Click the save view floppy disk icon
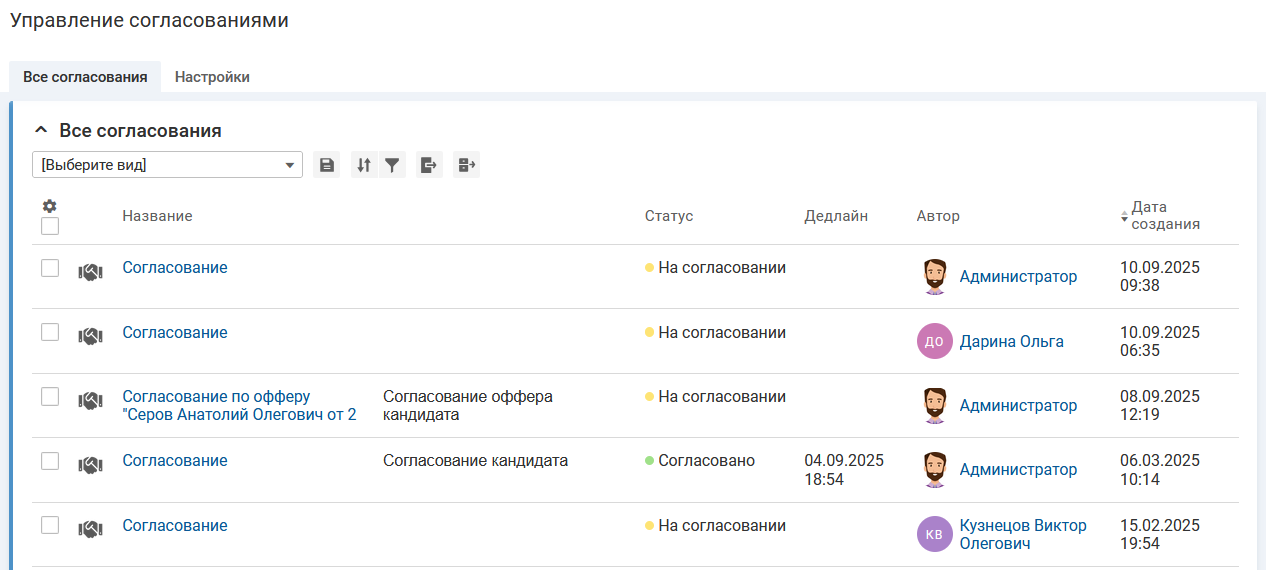Screen dimensions: 1266x570 (x=326, y=165)
